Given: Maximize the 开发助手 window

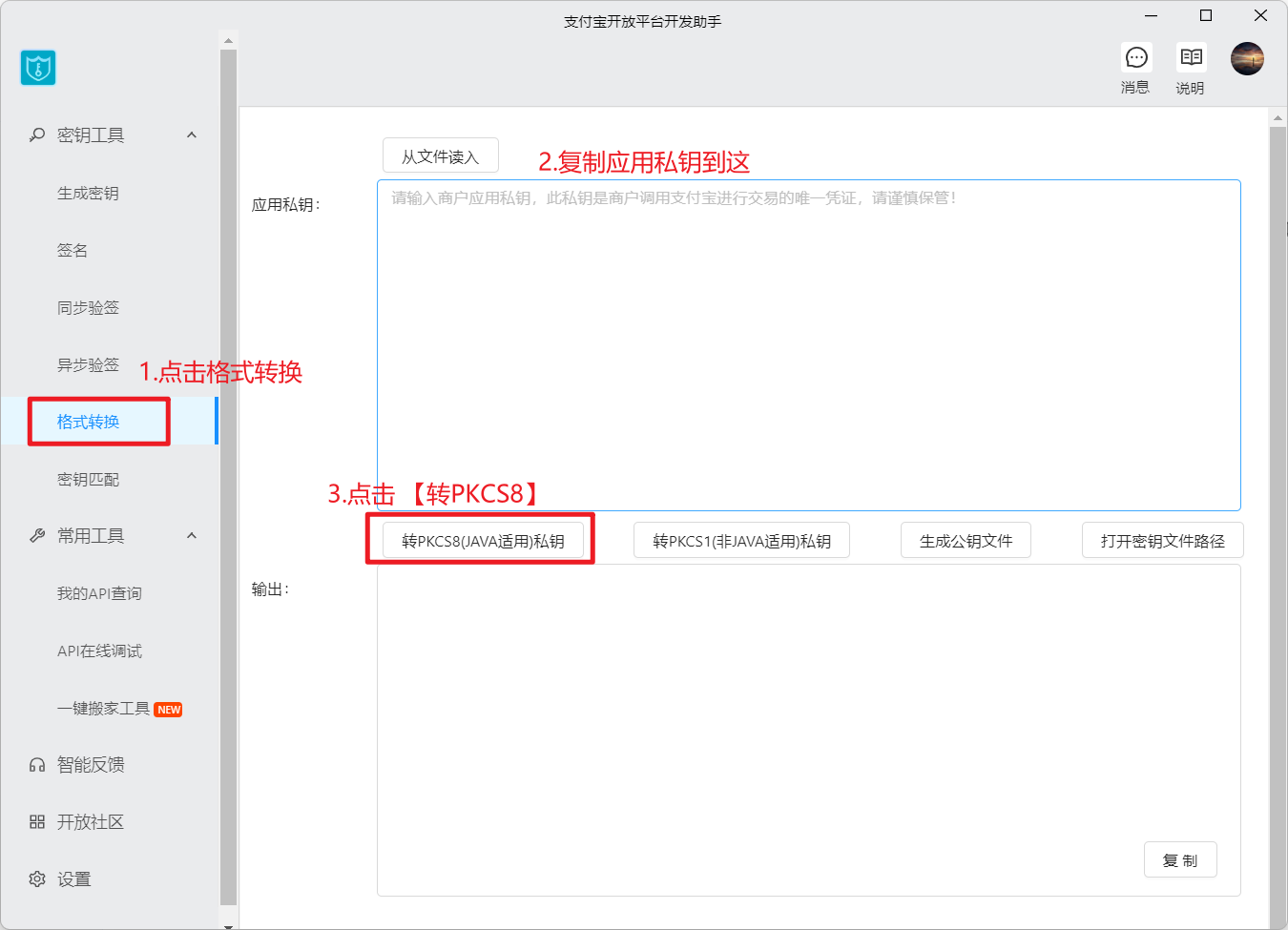Looking at the screenshot, I should [x=1206, y=15].
